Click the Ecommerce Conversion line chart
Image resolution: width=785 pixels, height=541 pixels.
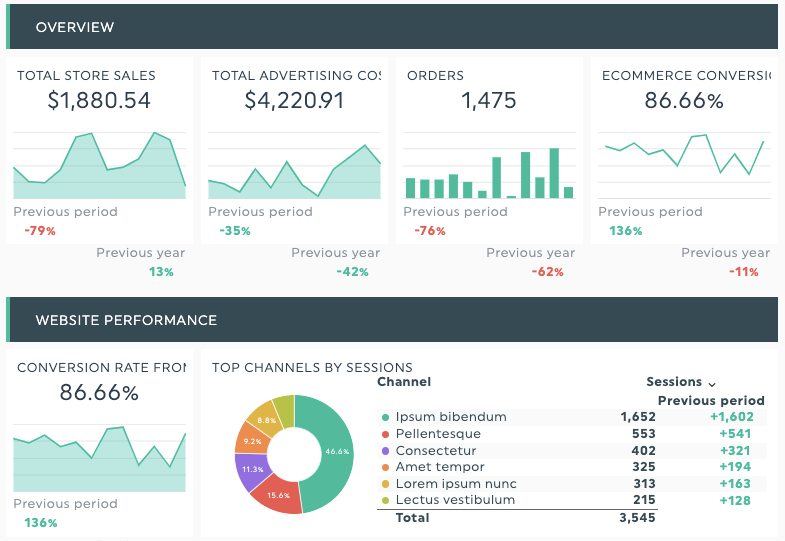pos(684,165)
